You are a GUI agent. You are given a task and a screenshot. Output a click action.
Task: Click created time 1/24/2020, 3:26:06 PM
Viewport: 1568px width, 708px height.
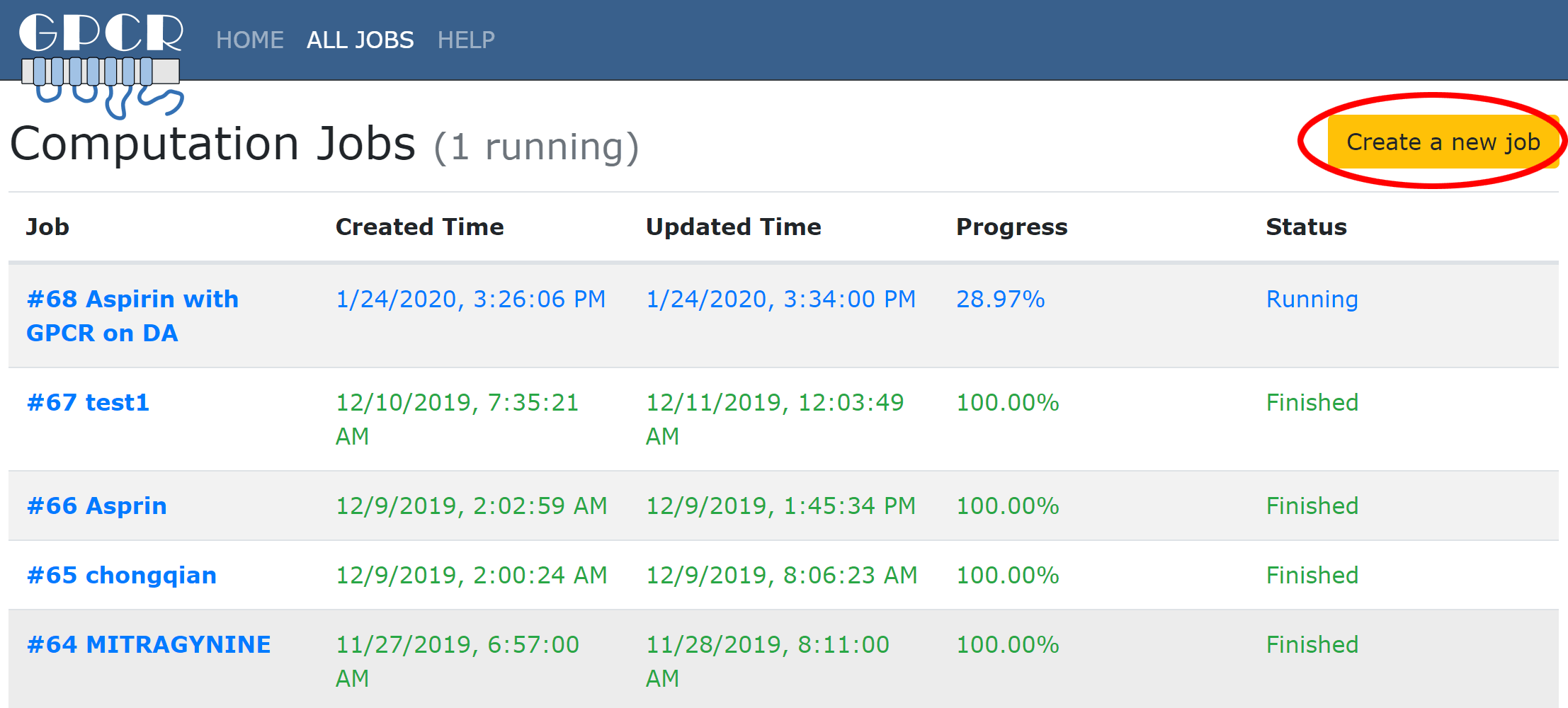tap(470, 299)
